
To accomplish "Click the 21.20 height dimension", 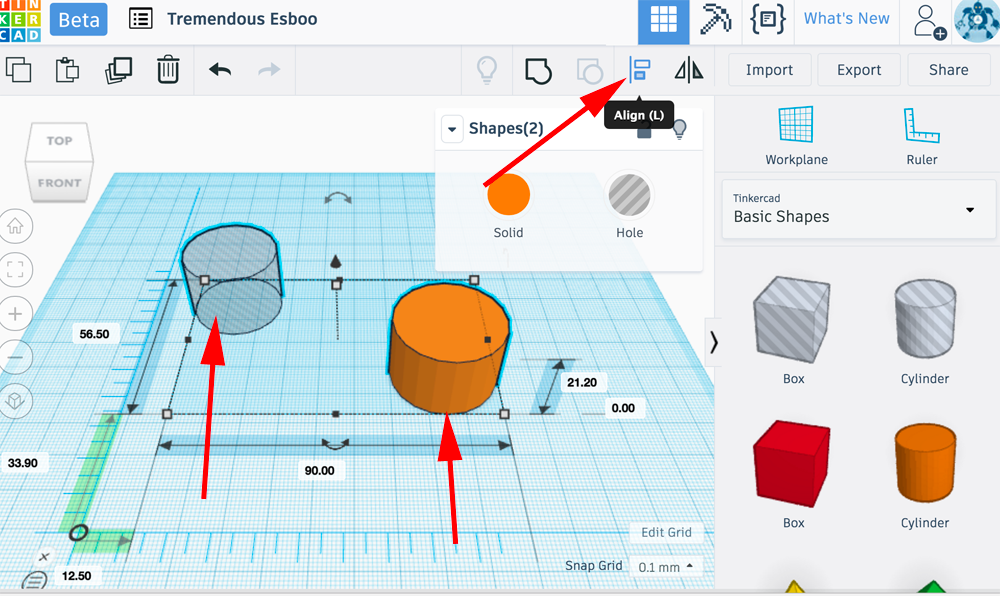I will 582,382.
